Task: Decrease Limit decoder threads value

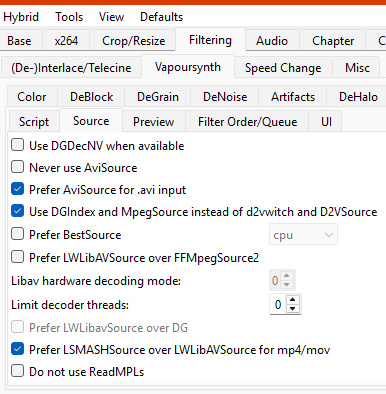Action: 293,309
